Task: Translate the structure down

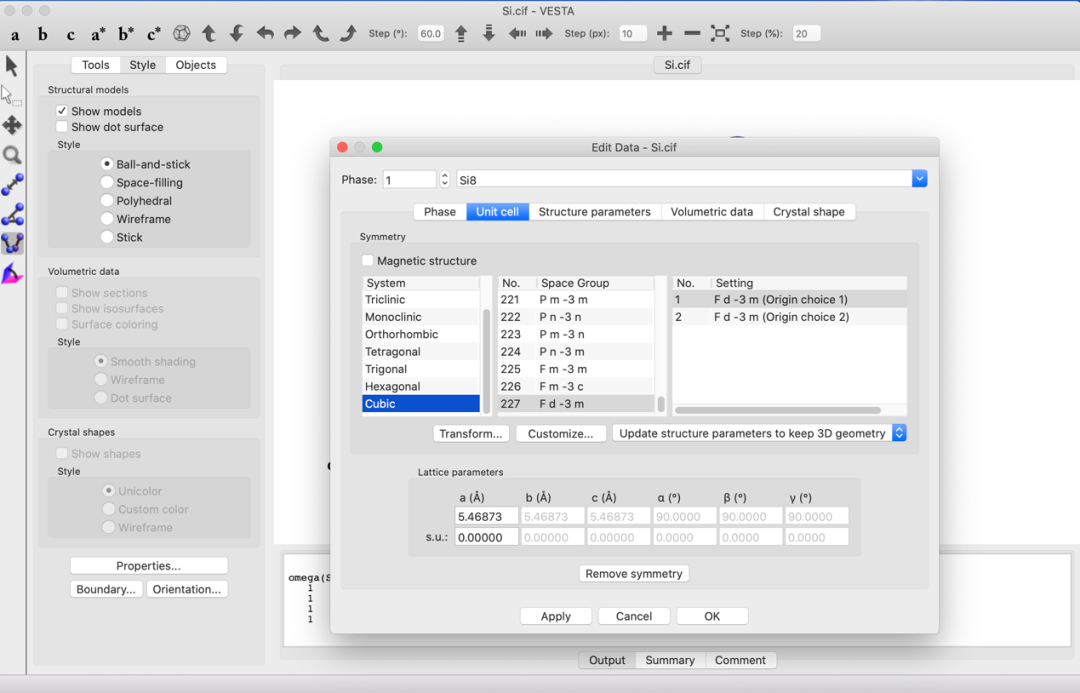Action: click(x=488, y=33)
